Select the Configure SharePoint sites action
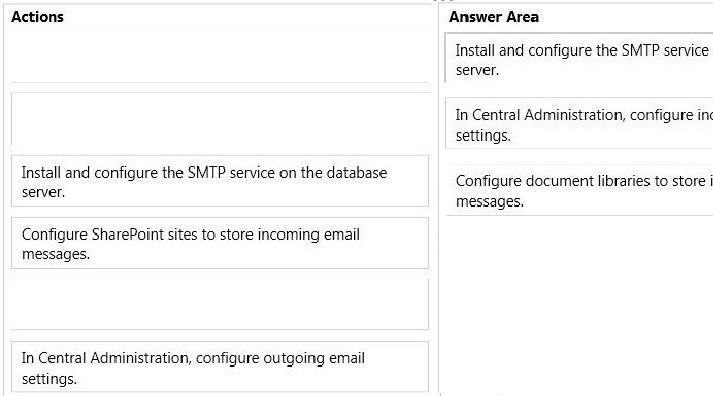 pos(220,243)
